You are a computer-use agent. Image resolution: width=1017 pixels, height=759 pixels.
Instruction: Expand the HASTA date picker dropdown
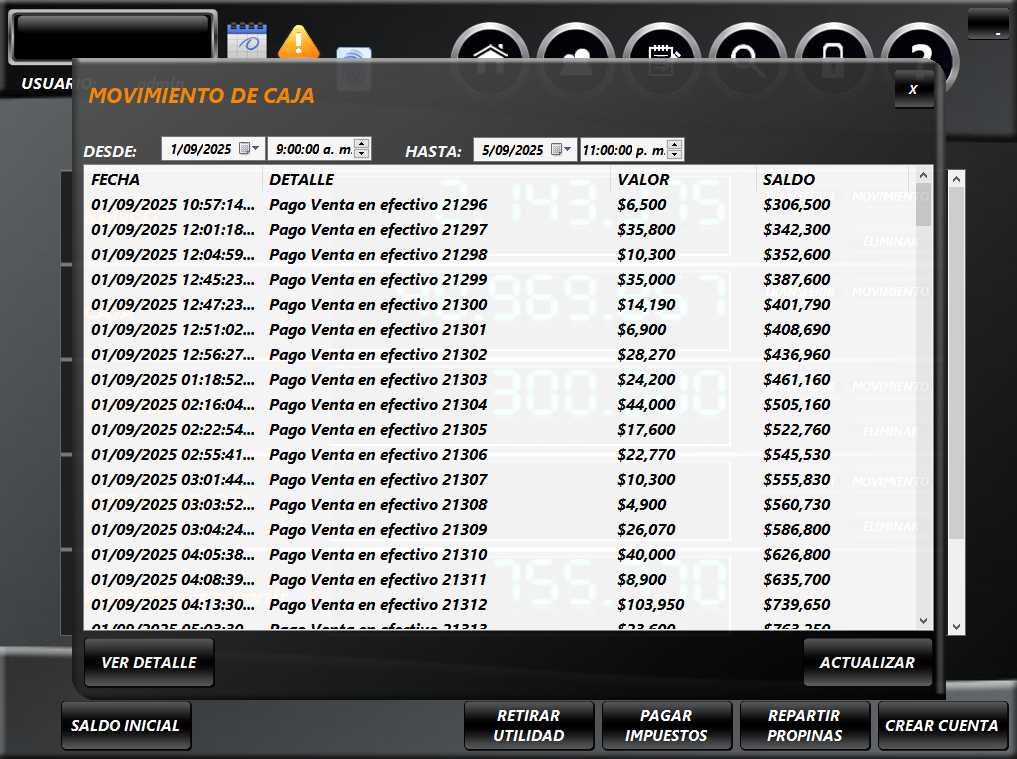point(562,150)
